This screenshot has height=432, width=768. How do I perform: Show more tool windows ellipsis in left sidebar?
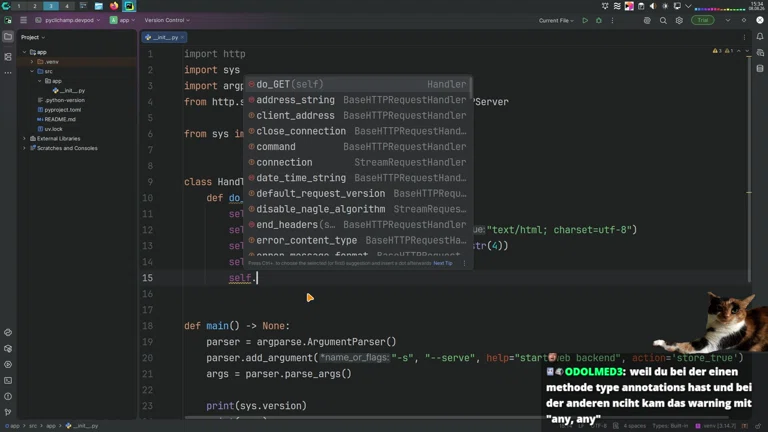click(x=8, y=72)
